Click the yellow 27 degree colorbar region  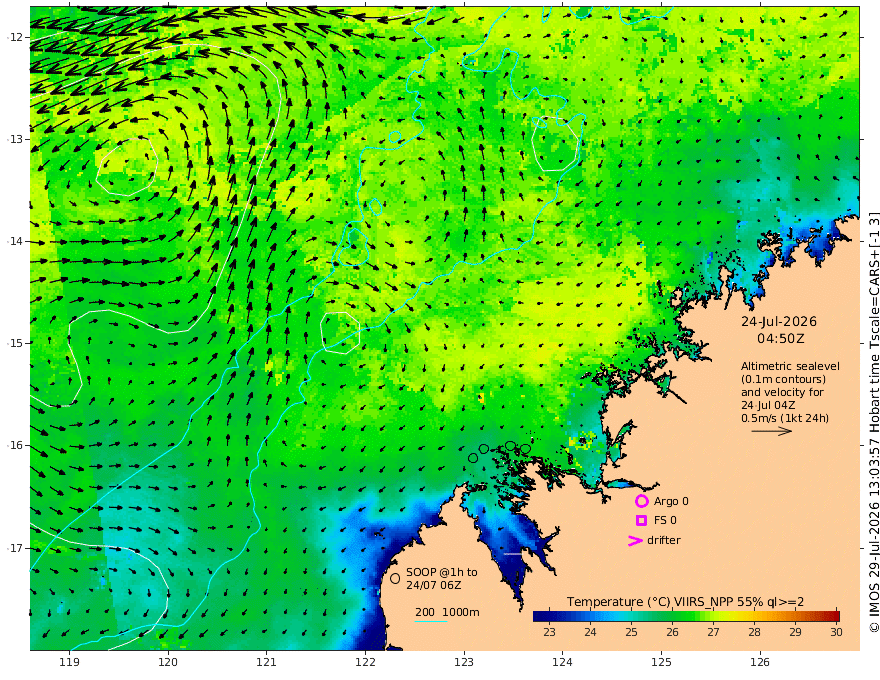713,616
